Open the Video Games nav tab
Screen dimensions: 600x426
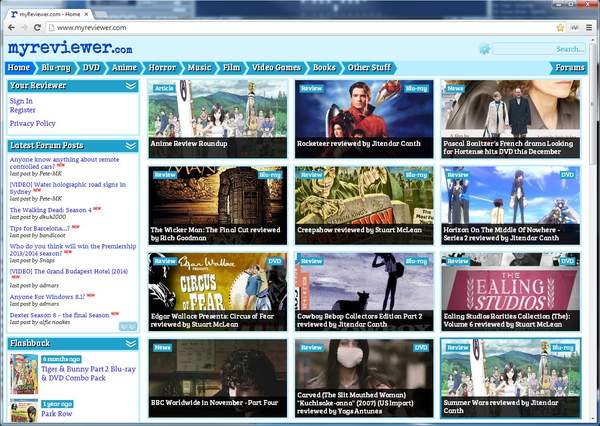tap(276, 68)
